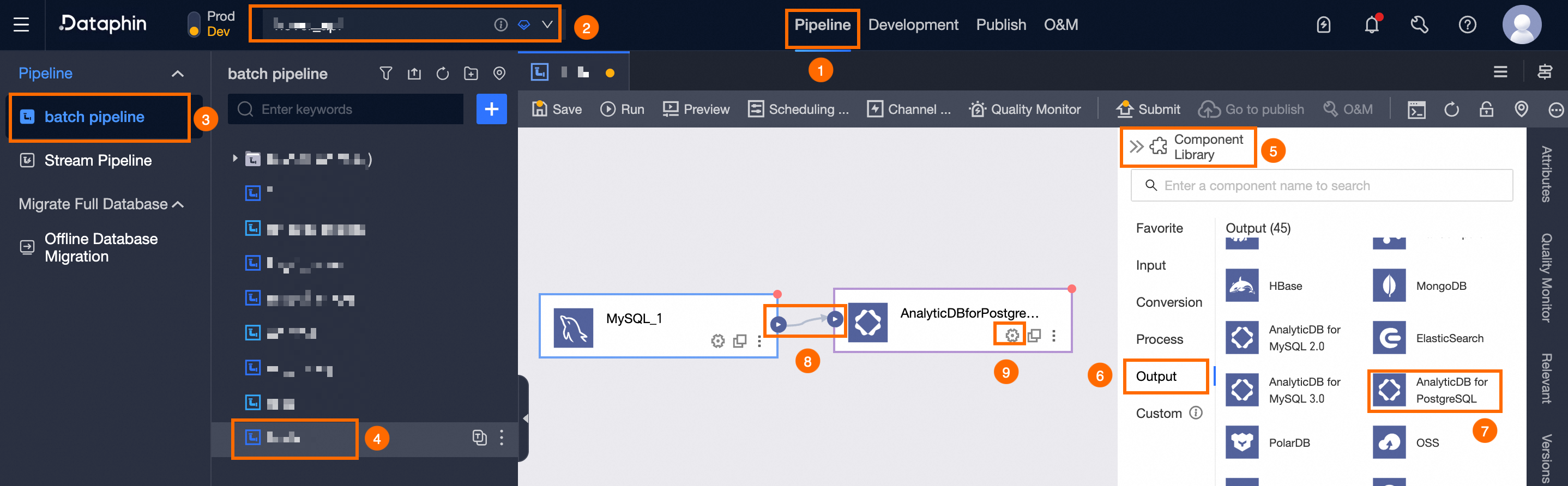
Task: Open the wrench tools icon
Action: point(1419,25)
